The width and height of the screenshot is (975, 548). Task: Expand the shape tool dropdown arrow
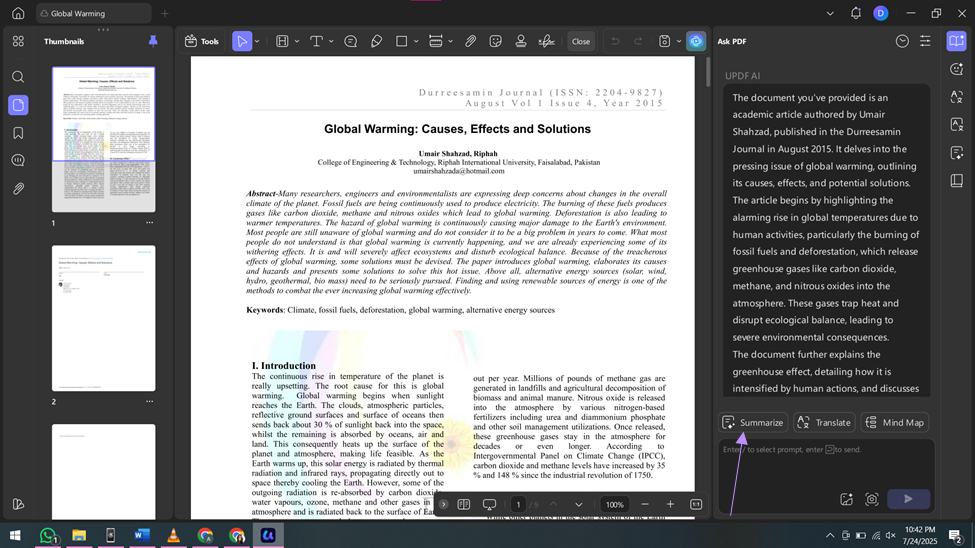[416, 42]
